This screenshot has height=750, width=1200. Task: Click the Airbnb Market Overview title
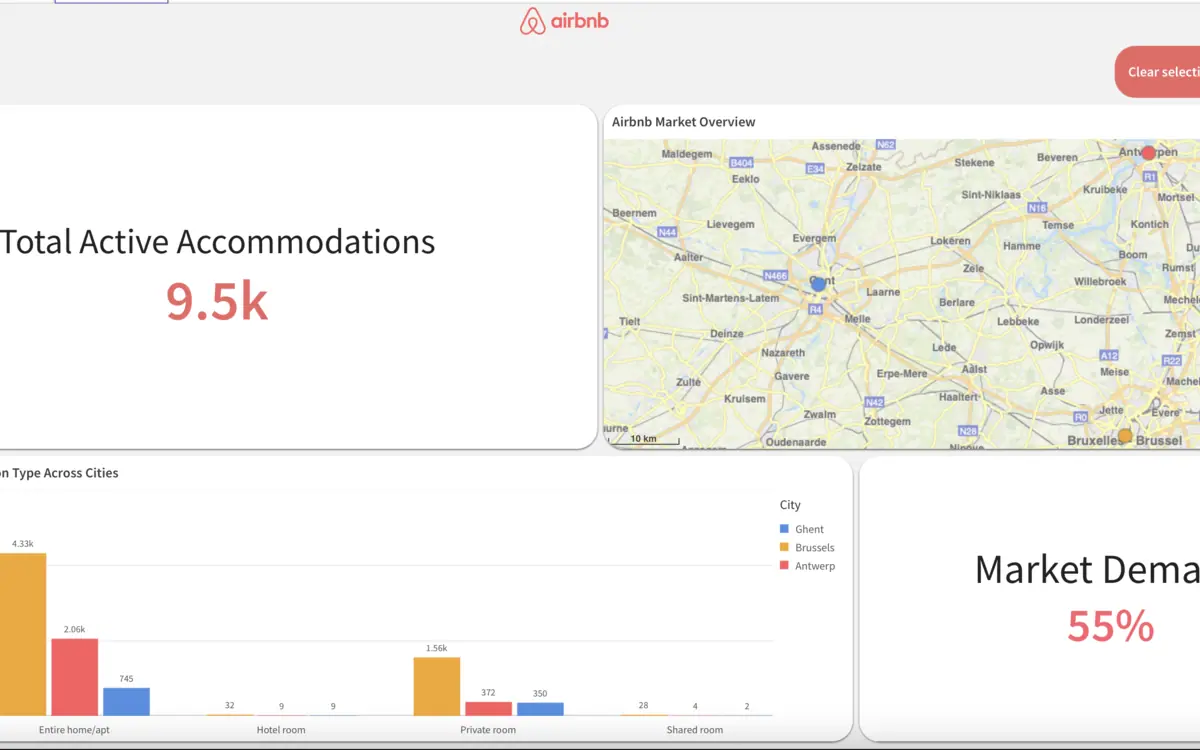point(684,122)
